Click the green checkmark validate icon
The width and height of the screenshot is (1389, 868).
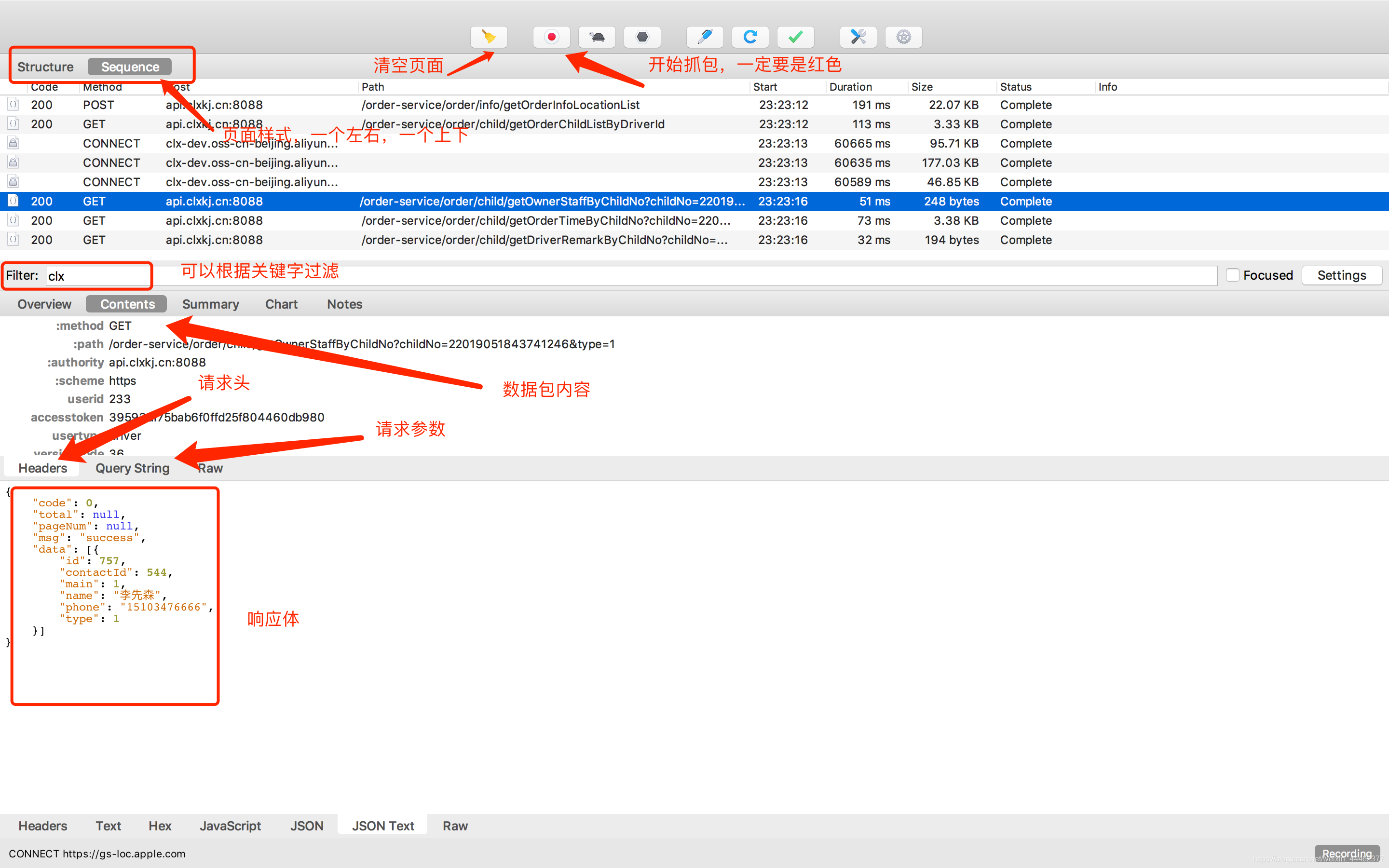pos(795,37)
